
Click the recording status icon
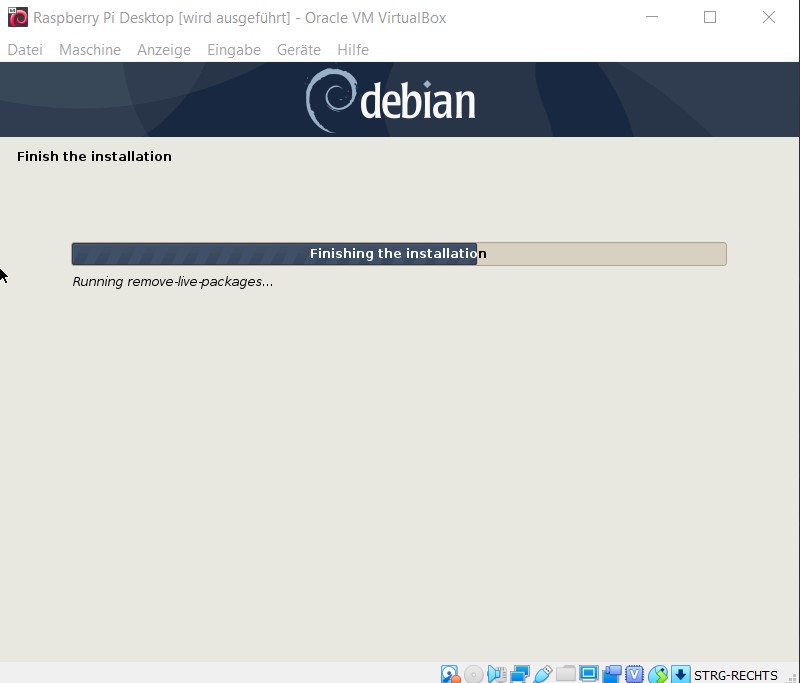(x=612, y=674)
